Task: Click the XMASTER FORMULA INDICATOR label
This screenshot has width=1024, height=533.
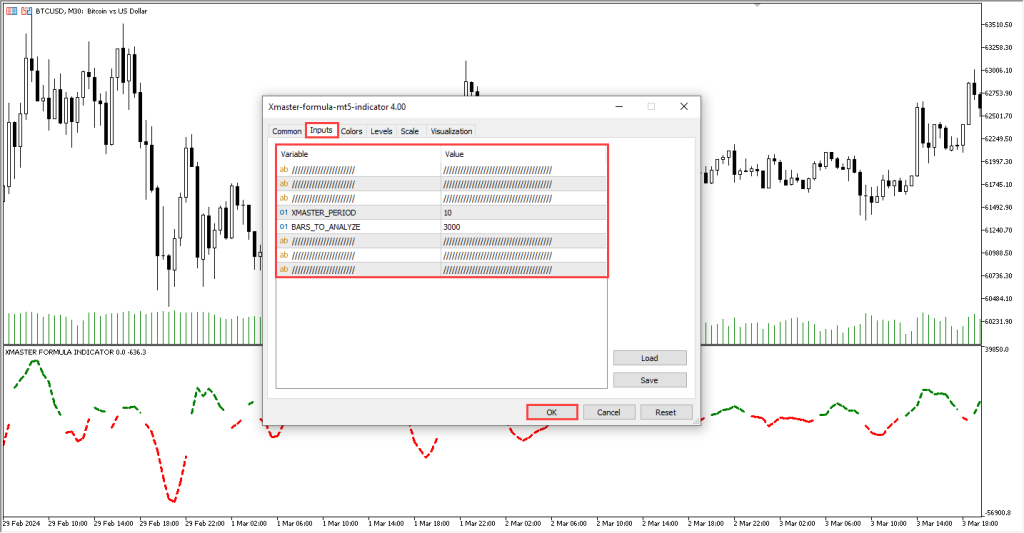Action: pos(75,352)
